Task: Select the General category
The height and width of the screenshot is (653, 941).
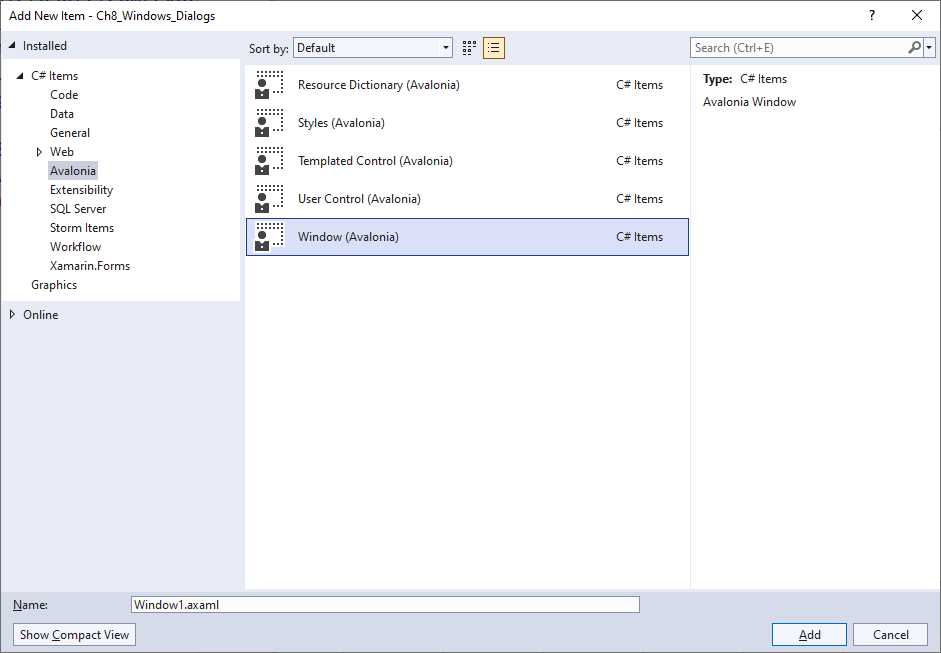Action: [x=70, y=133]
